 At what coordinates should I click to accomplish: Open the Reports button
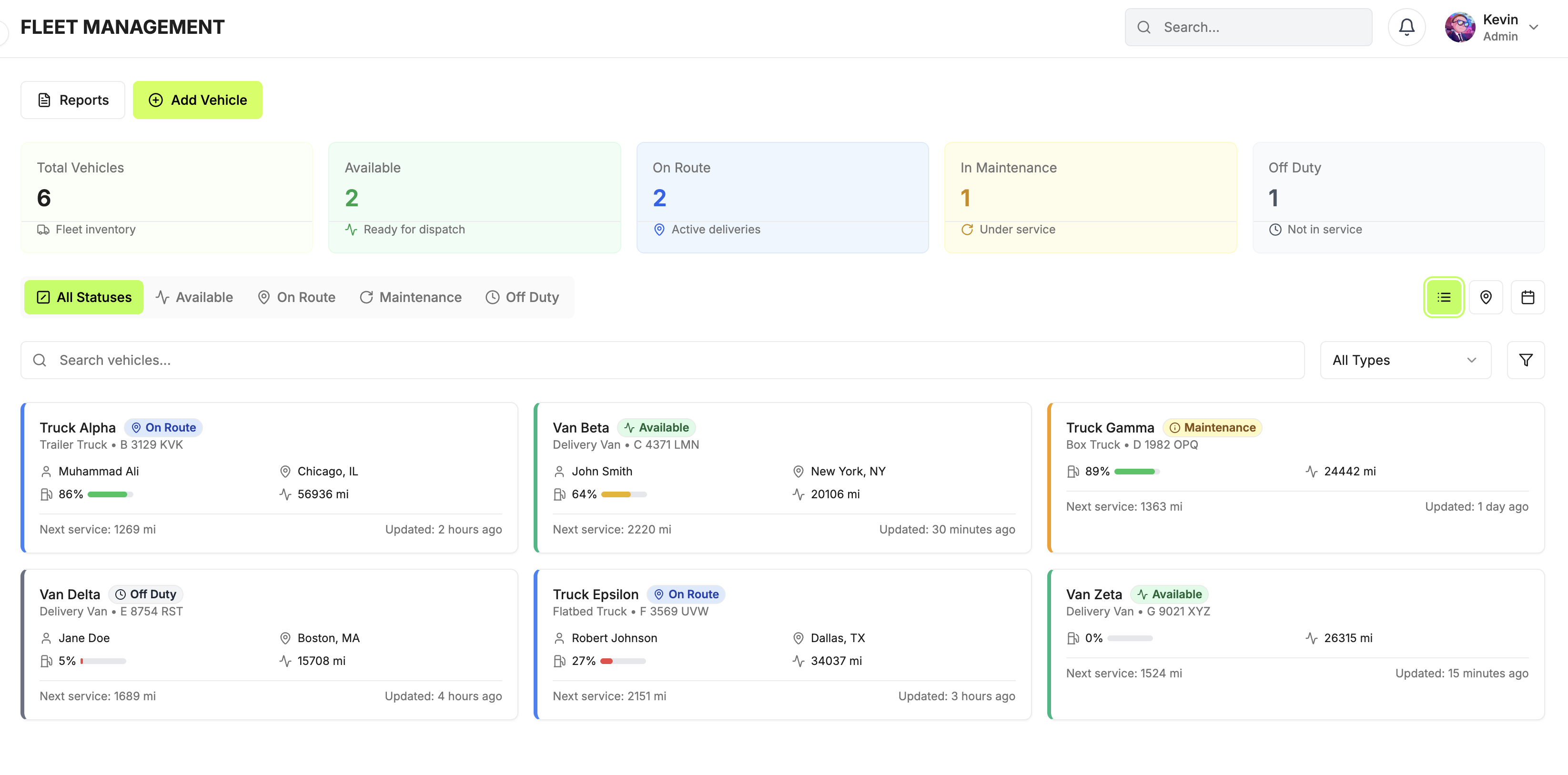click(x=72, y=100)
